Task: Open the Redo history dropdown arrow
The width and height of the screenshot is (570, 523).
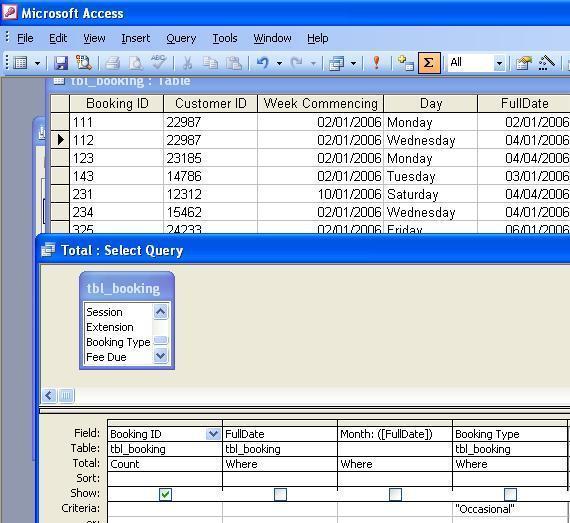Action: click(313, 63)
